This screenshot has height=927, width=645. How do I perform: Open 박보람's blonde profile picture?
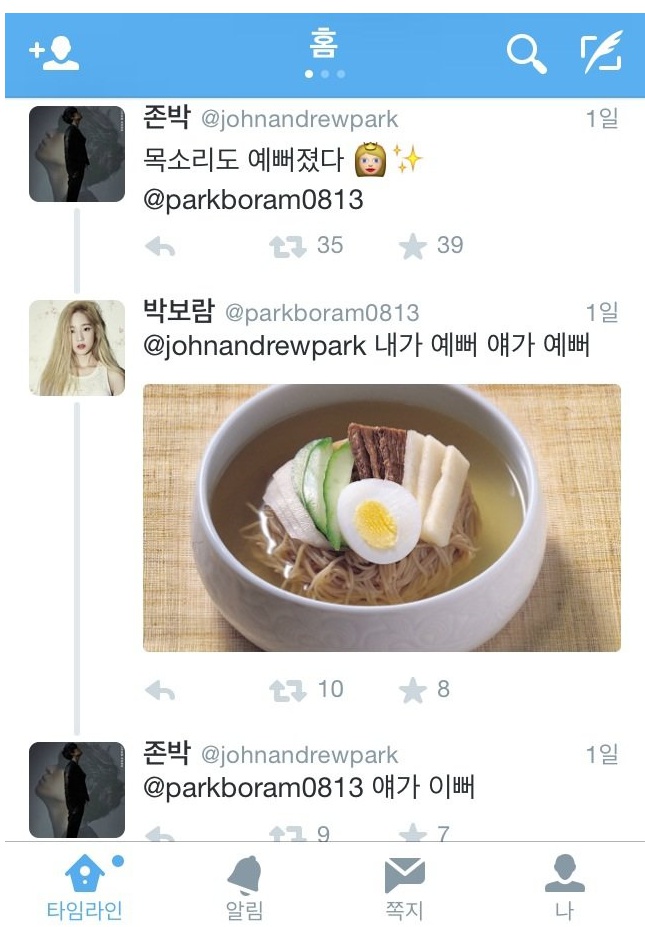pos(77,348)
